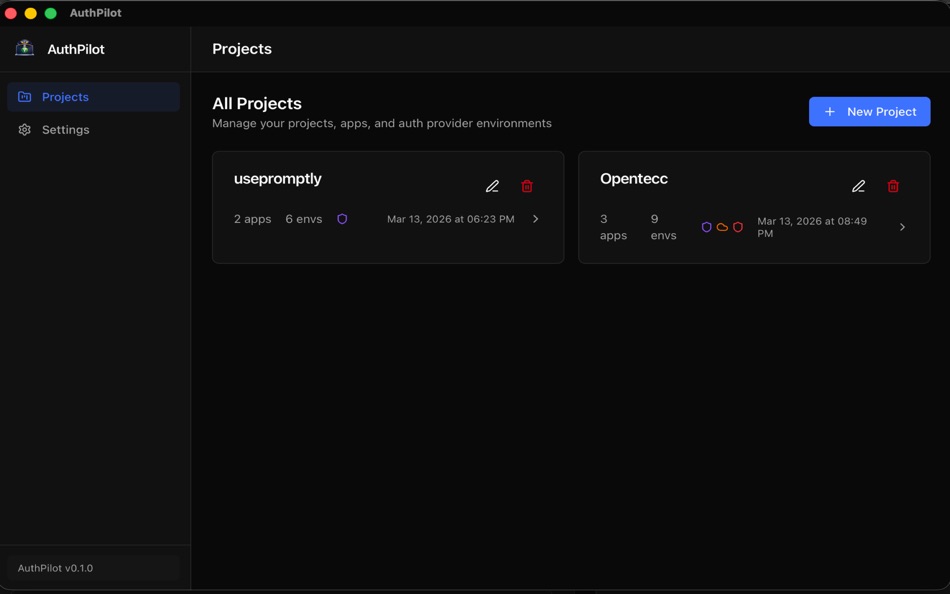Viewport: 950px width, 594px height.
Task: Click the '2 apps' count on usepromptly
Action: [253, 219]
